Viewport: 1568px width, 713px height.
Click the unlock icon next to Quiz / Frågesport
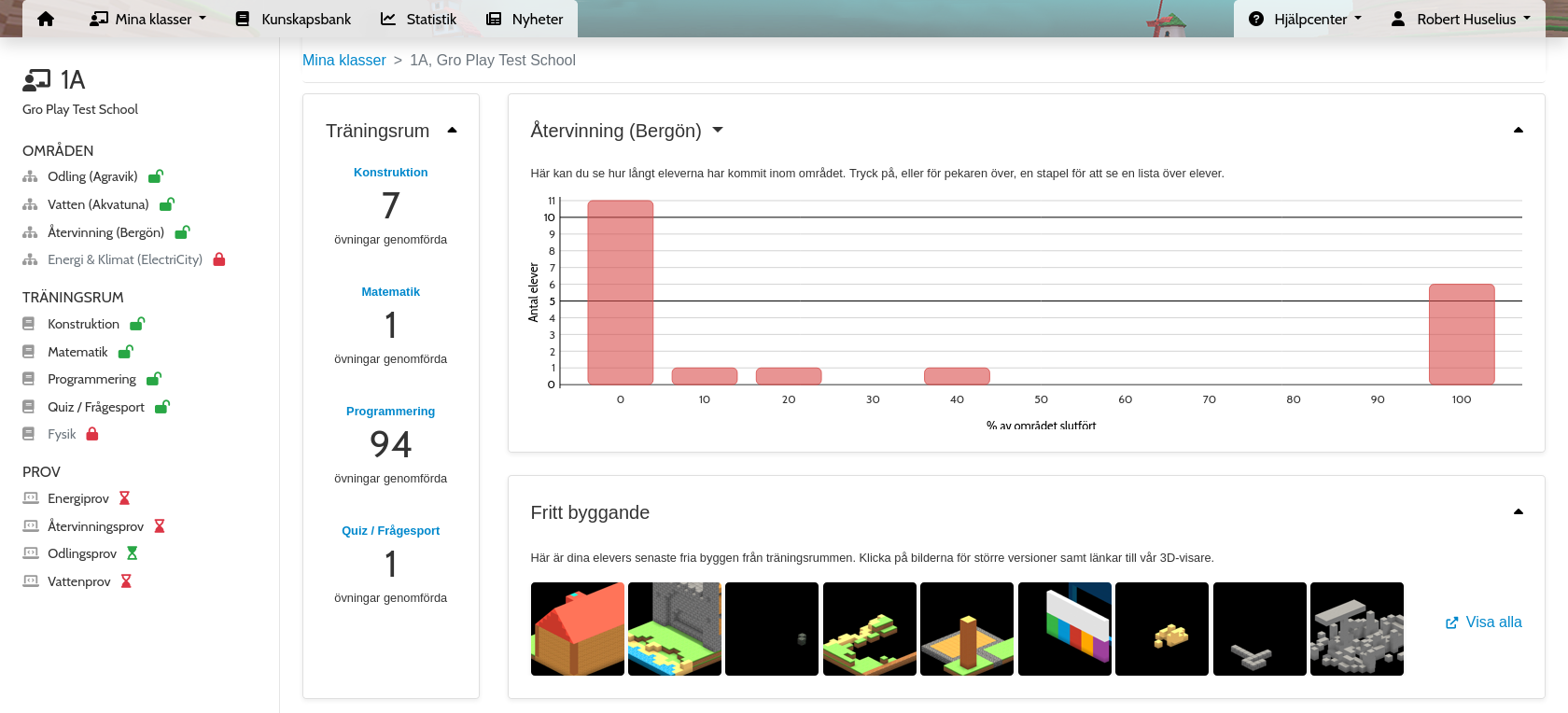click(162, 407)
